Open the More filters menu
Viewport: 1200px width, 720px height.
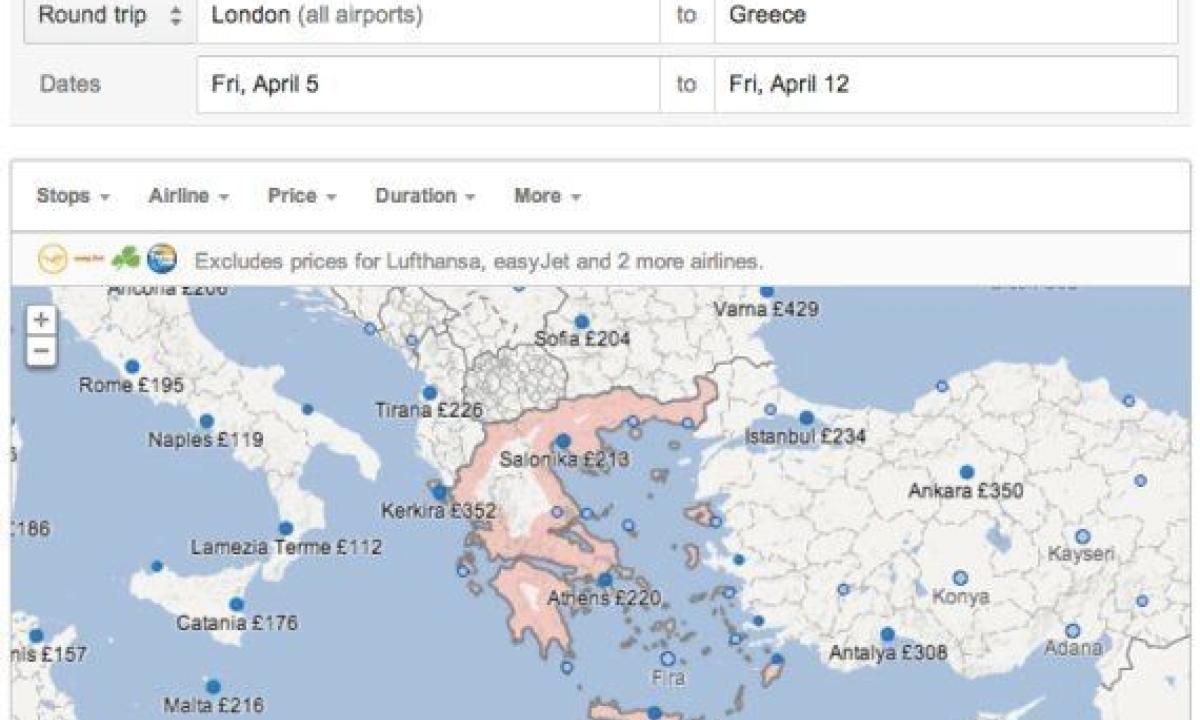tap(546, 196)
